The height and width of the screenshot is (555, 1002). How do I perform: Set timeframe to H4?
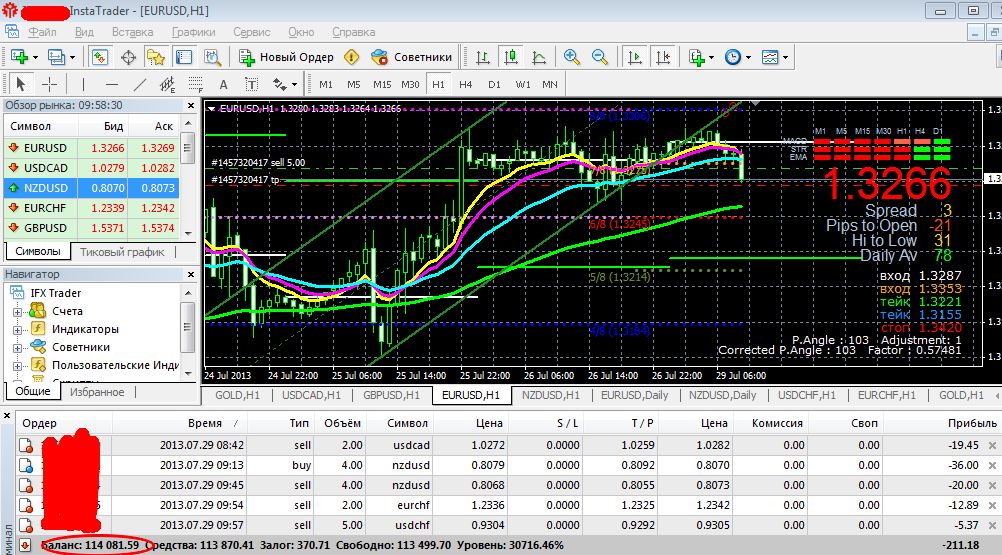[x=465, y=84]
